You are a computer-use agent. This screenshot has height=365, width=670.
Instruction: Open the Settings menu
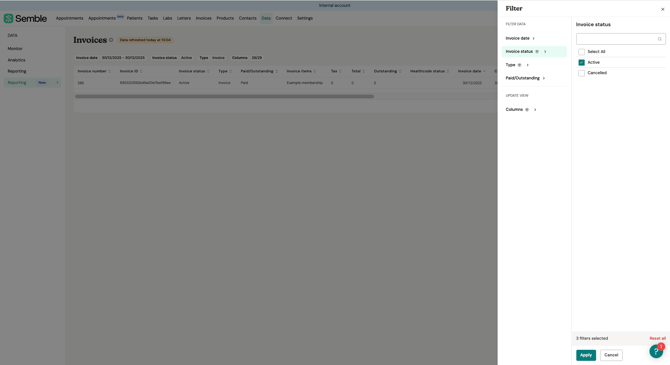coord(305,18)
